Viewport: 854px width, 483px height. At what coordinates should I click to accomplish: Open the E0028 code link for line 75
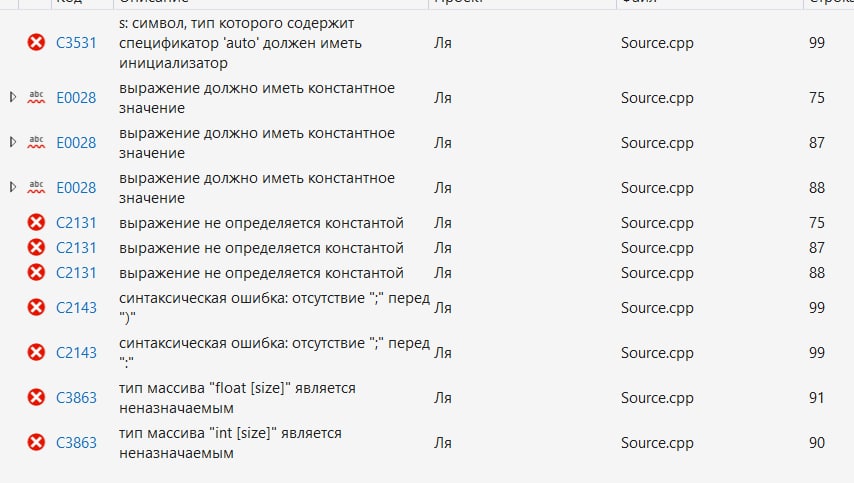coord(76,97)
